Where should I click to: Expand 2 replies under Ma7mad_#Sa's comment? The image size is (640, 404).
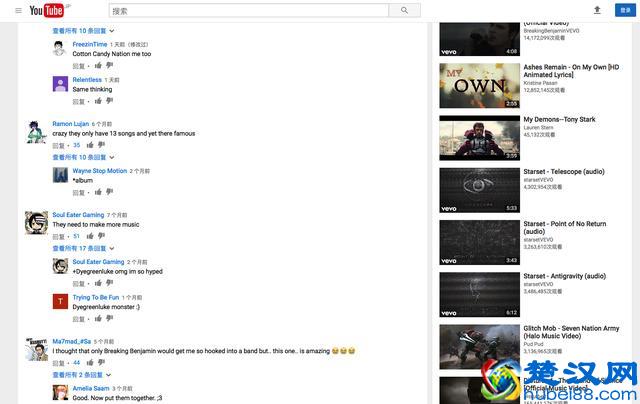click(x=82, y=375)
